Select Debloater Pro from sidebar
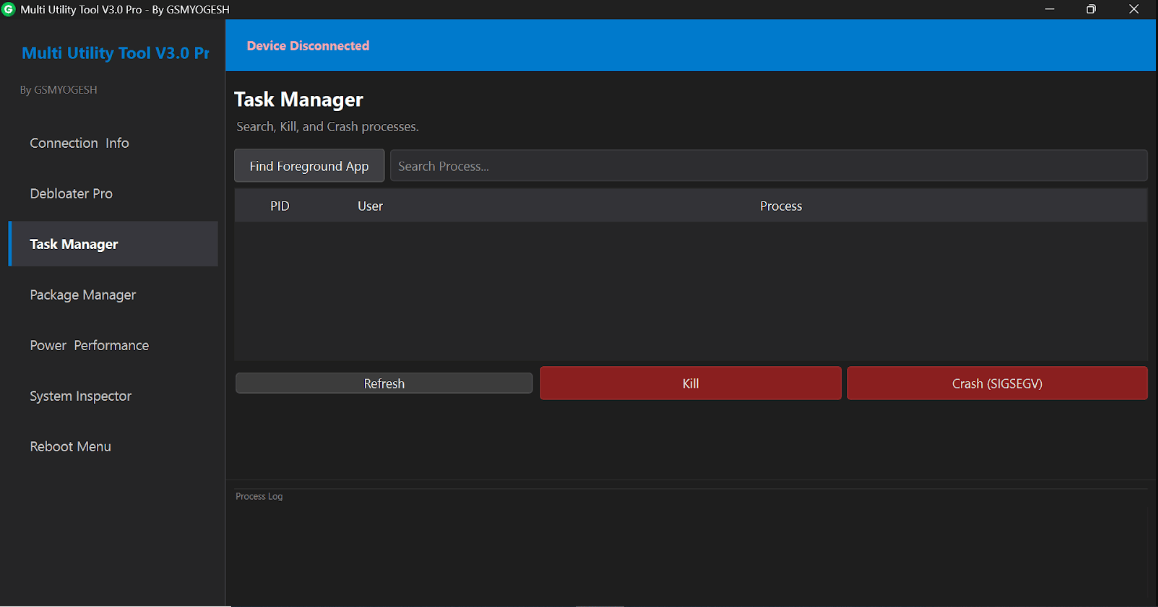This screenshot has height=607, width=1158. pyautogui.click(x=74, y=193)
